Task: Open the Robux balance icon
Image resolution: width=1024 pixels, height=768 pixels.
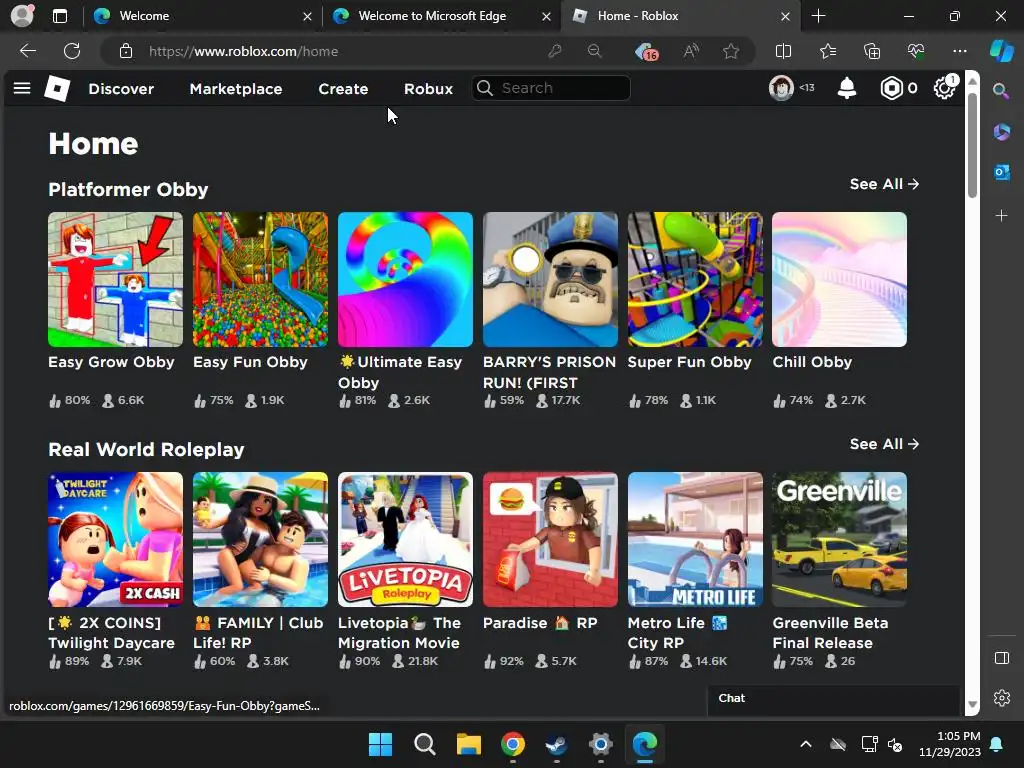Action: 891,88
